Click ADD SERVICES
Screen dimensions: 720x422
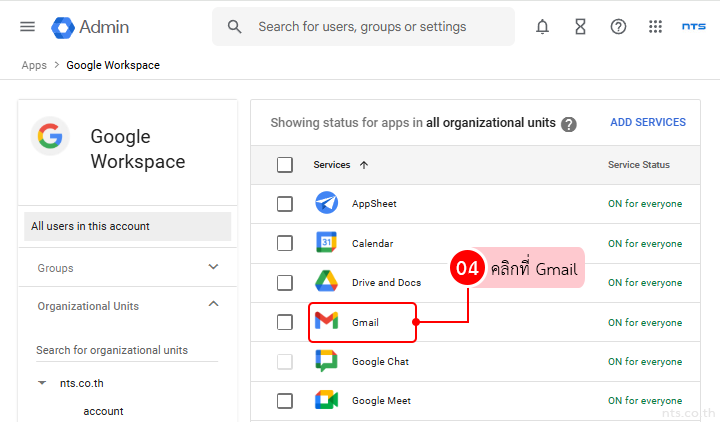(648, 122)
